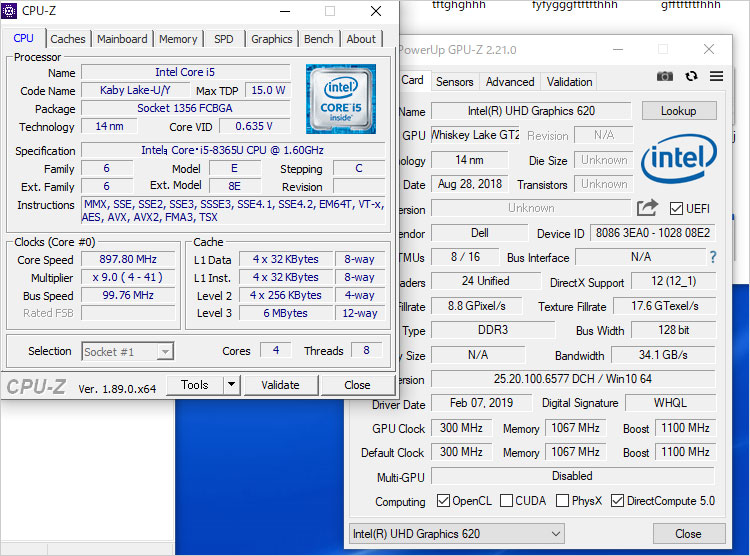The height and width of the screenshot is (556, 750).
Task: Click the GPU Whiskey Lake GT2 field
Action: 475,135
